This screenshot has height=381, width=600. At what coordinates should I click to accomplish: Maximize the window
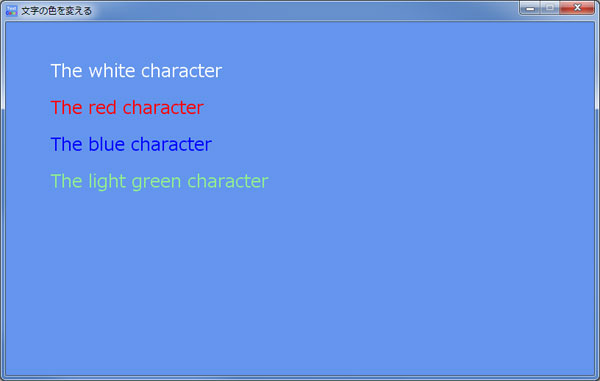550,8
